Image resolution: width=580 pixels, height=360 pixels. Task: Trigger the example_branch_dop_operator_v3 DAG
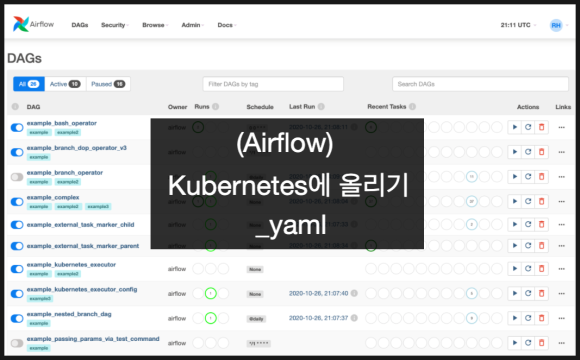pyautogui.click(x=515, y=152)
